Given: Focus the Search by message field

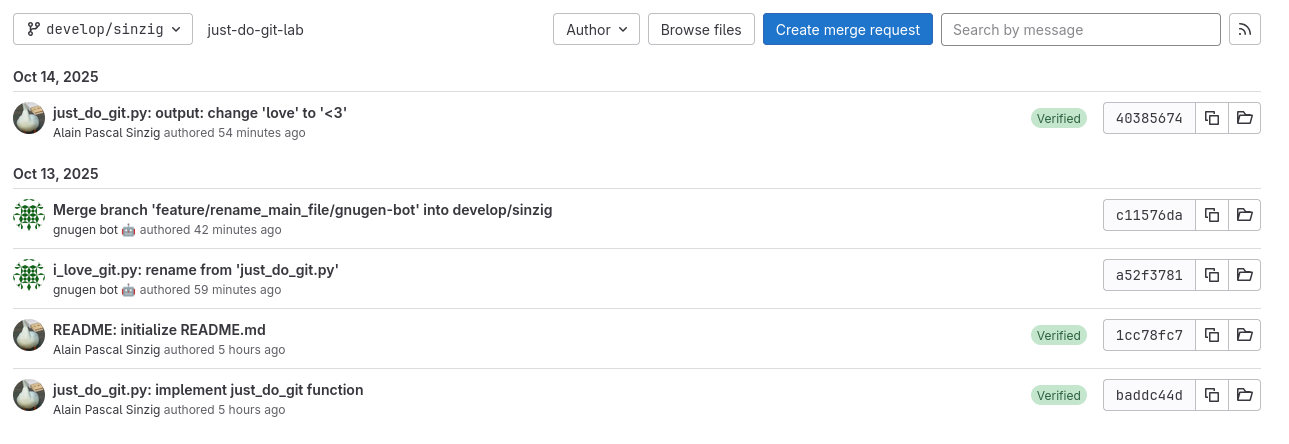Looking at the screenshot, I should point(1080,30).
